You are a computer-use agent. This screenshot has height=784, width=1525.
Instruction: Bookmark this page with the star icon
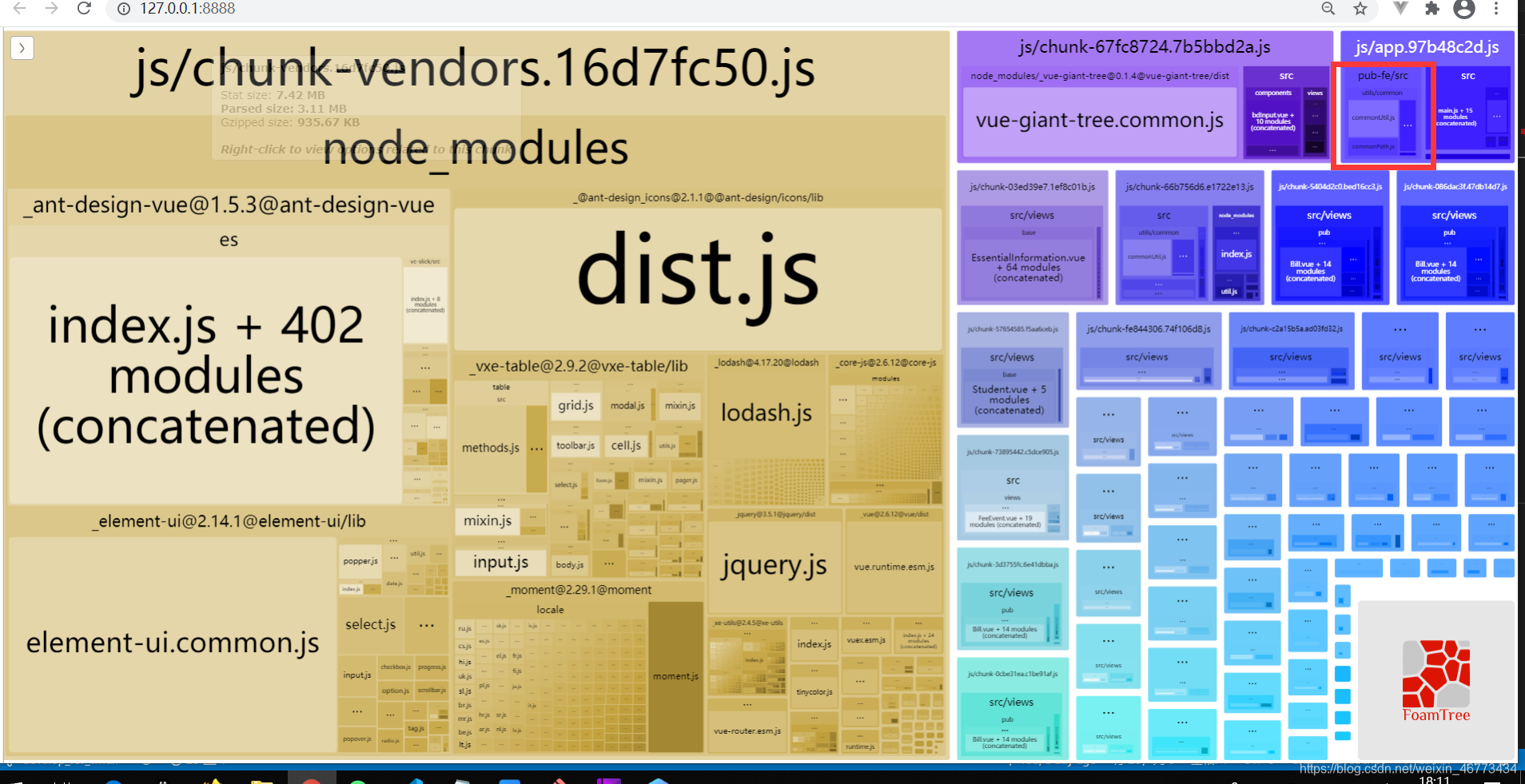click(x=1360, y=9)
